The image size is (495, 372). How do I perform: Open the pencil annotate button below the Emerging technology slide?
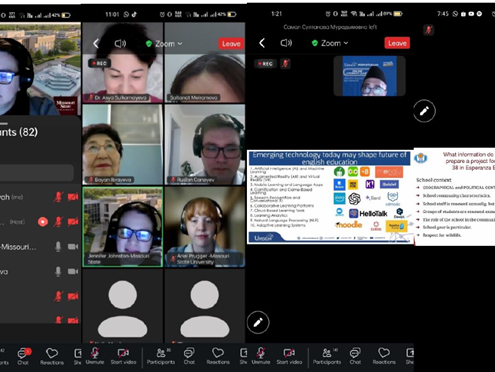tap(258, 322)
